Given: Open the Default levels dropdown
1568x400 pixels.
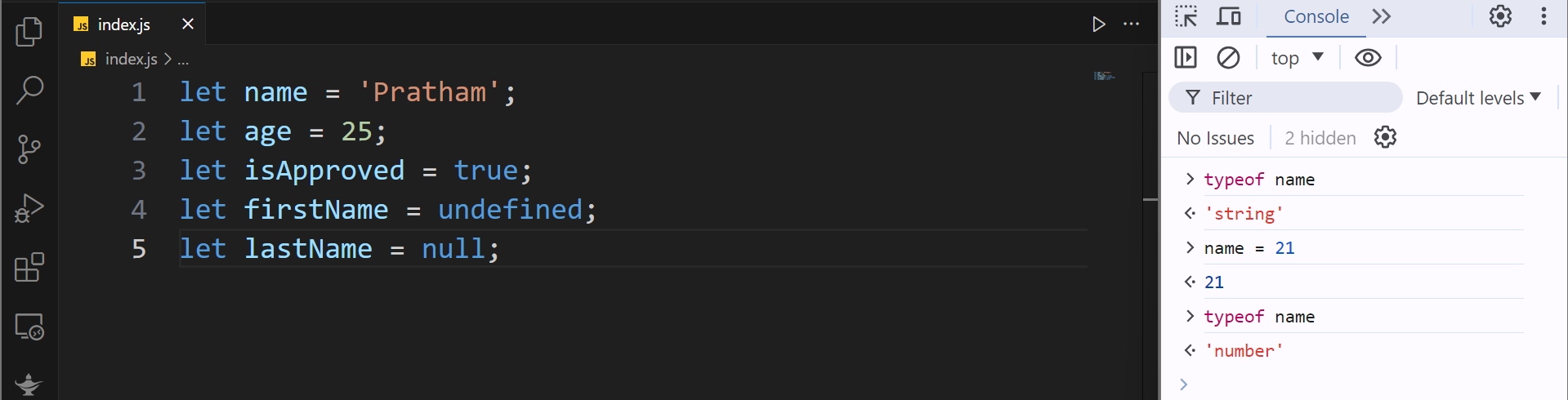Looking at the screenshot, I should pyautogui.click(x=1478, y=98).
